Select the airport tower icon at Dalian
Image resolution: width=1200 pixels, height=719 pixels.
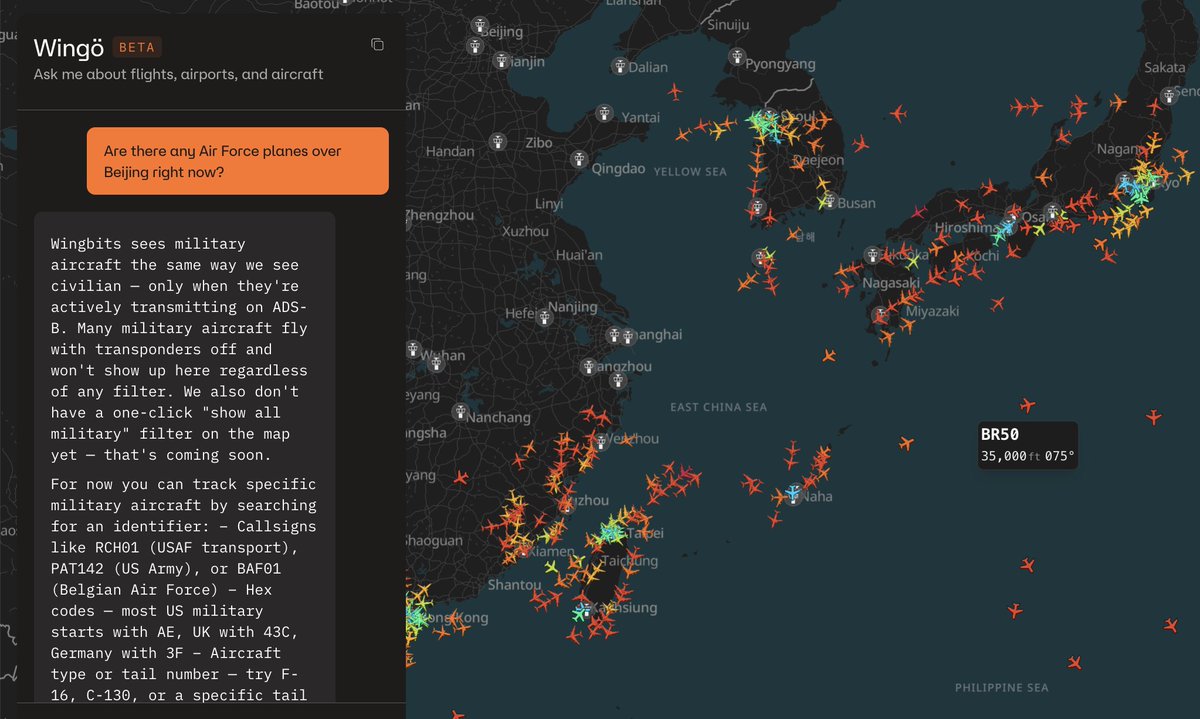click(620, 67)
